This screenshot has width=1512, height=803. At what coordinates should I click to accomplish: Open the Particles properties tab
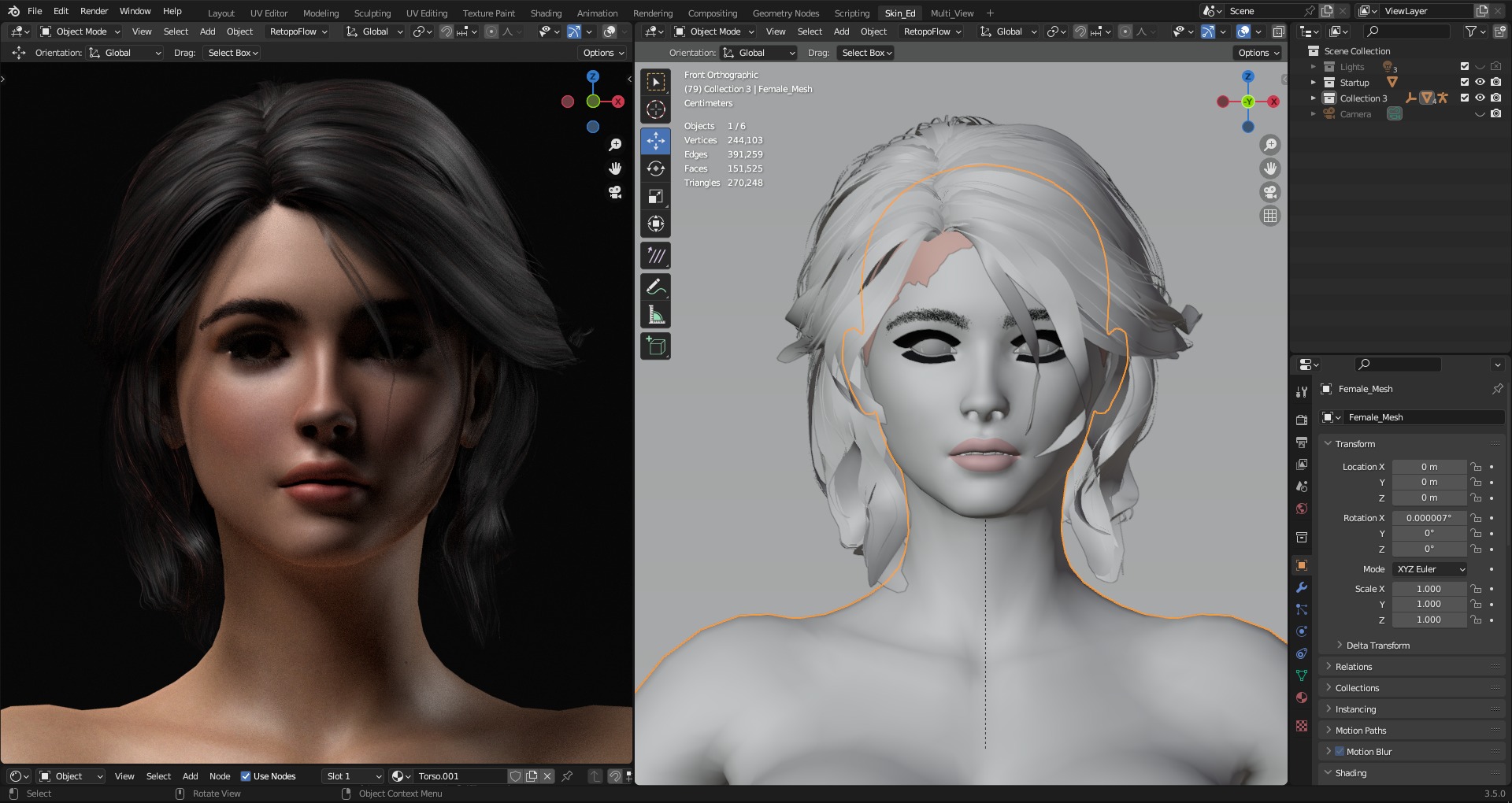(1302, 609)
